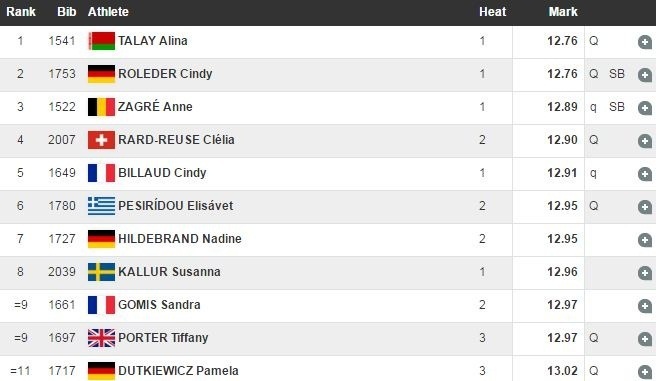Click the Belarus flag next to TALAY

[x=101, y=41]
